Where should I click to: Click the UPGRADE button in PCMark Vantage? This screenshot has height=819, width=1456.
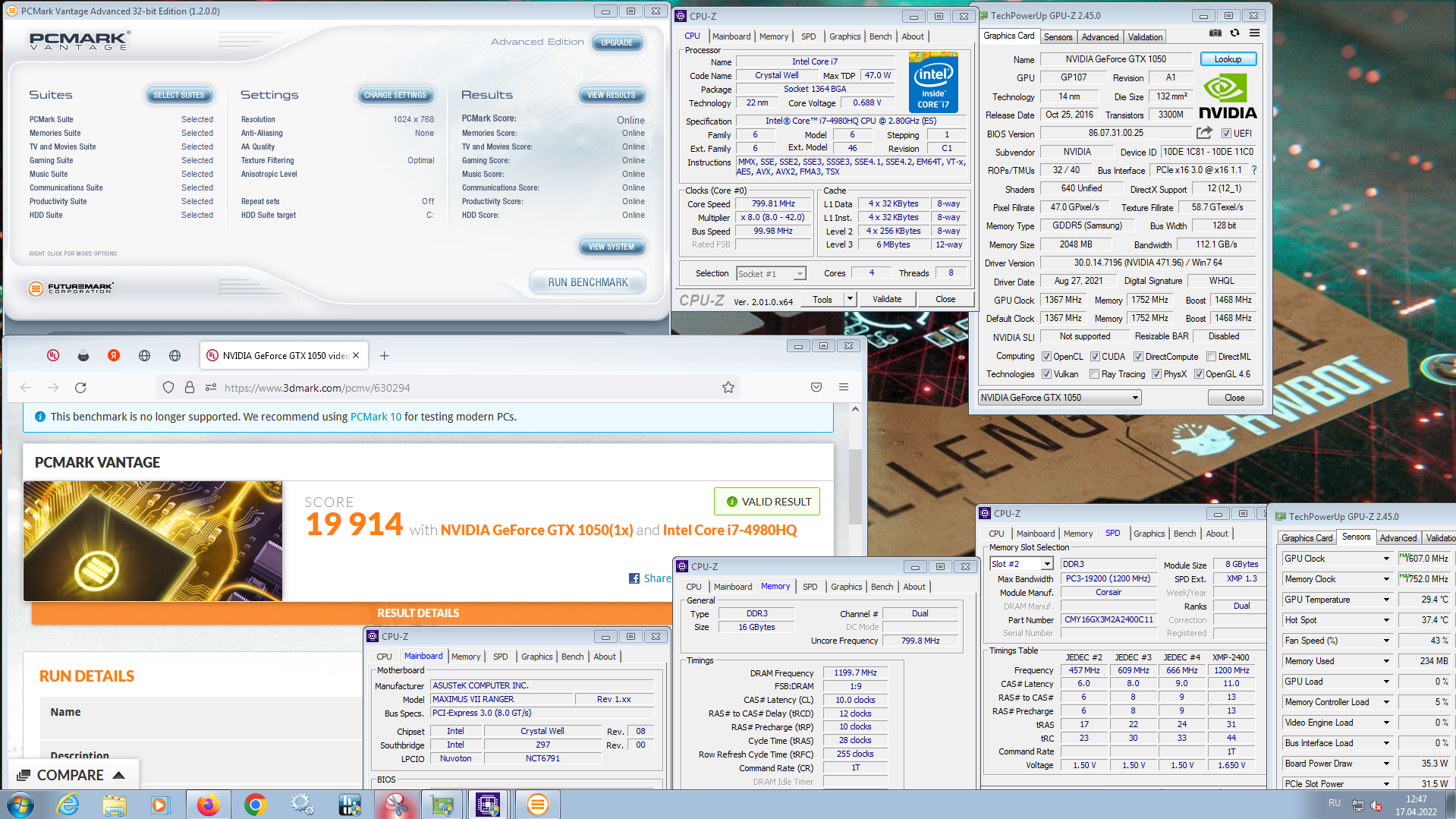coord(617,43)
